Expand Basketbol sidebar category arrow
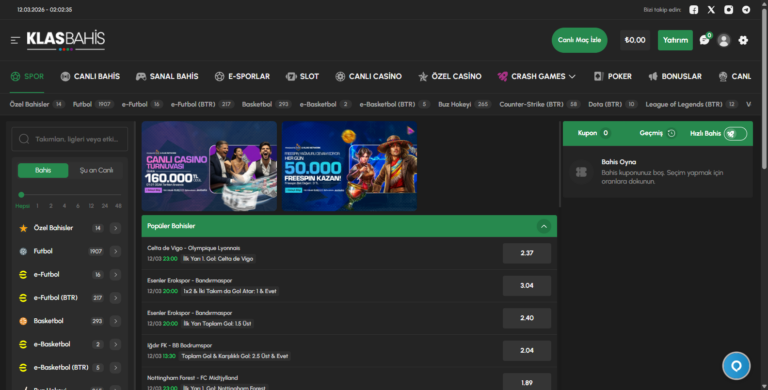Viewport: 768px width, 390px height. [115, 321]
